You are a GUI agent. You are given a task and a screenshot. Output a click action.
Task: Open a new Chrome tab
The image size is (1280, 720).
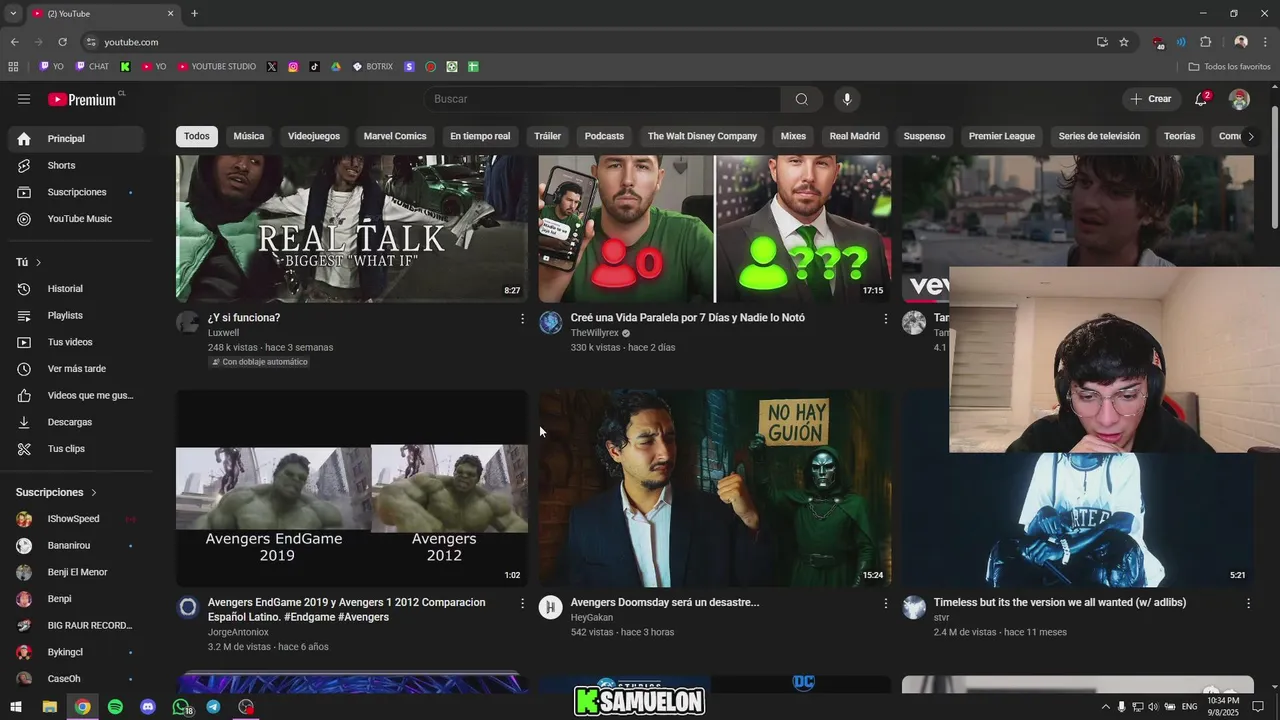click(x=194, y=13)
